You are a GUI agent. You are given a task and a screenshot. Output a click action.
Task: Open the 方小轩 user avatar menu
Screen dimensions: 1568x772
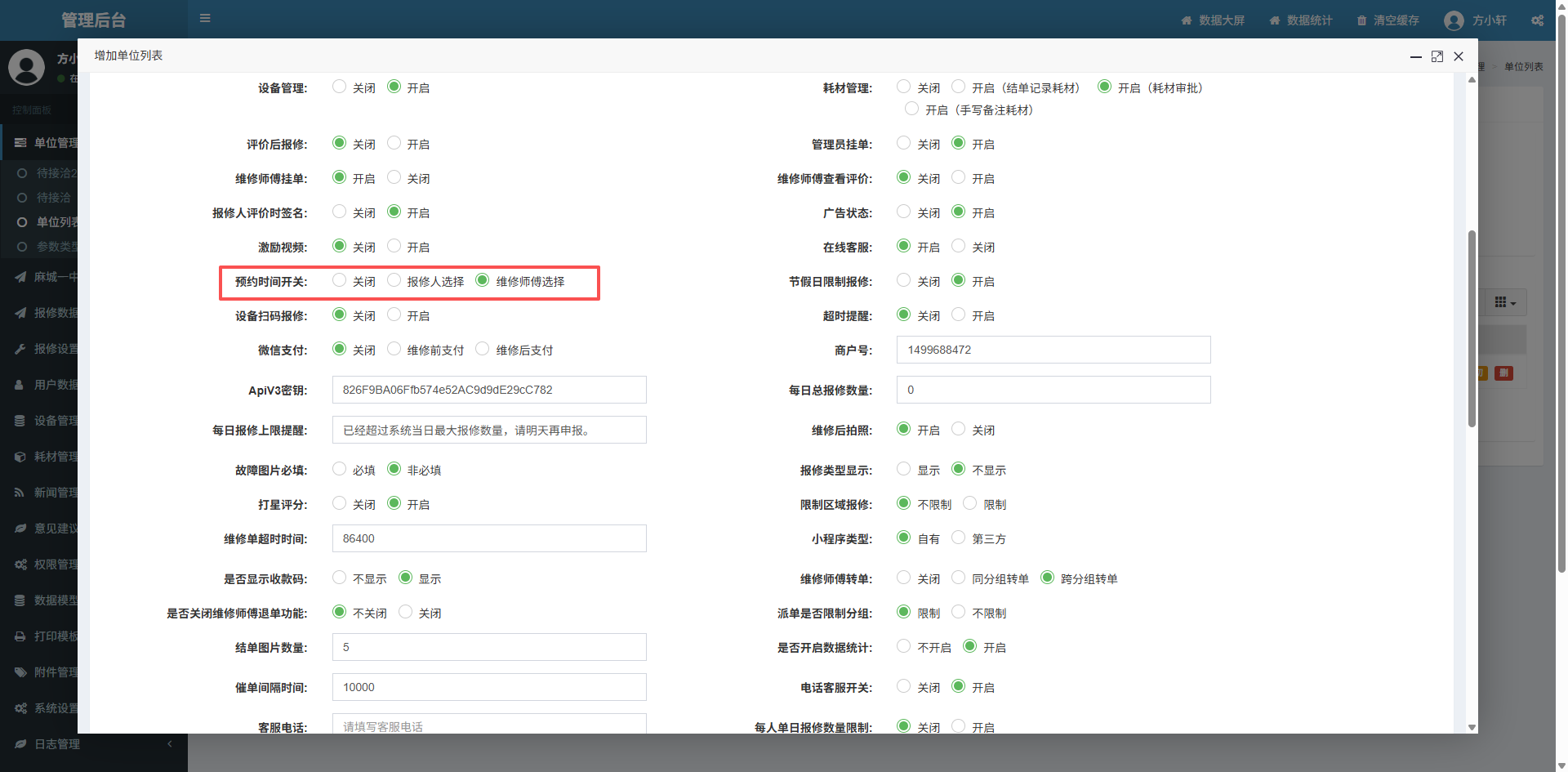tap(1476, 20)
